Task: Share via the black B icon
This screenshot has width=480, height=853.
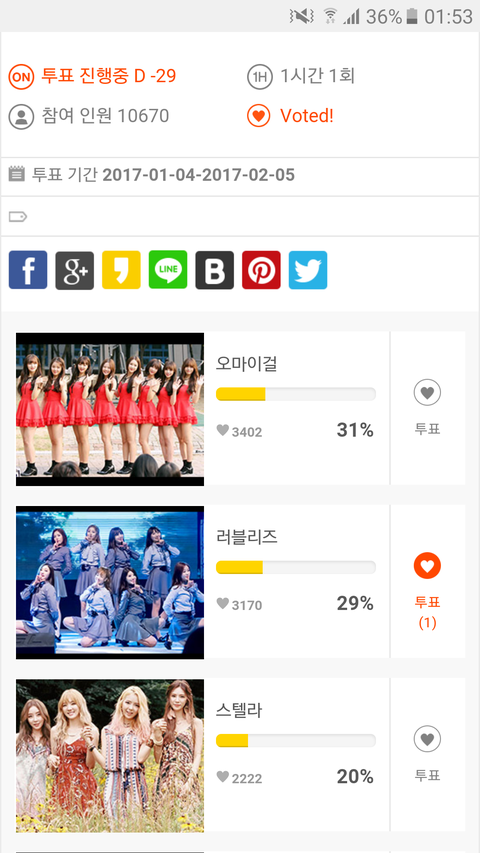Action: coord(214,270)
